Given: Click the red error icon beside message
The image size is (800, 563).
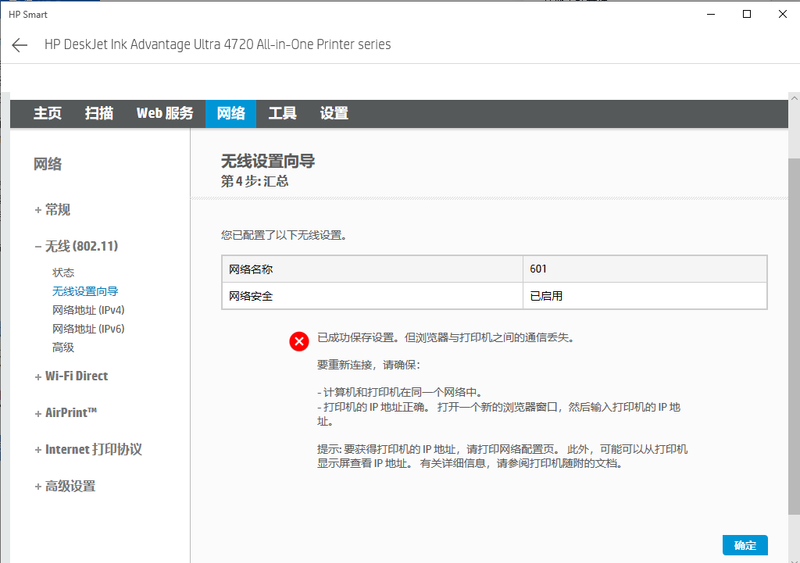Looking at the screenshot, I should pos(299,342).
